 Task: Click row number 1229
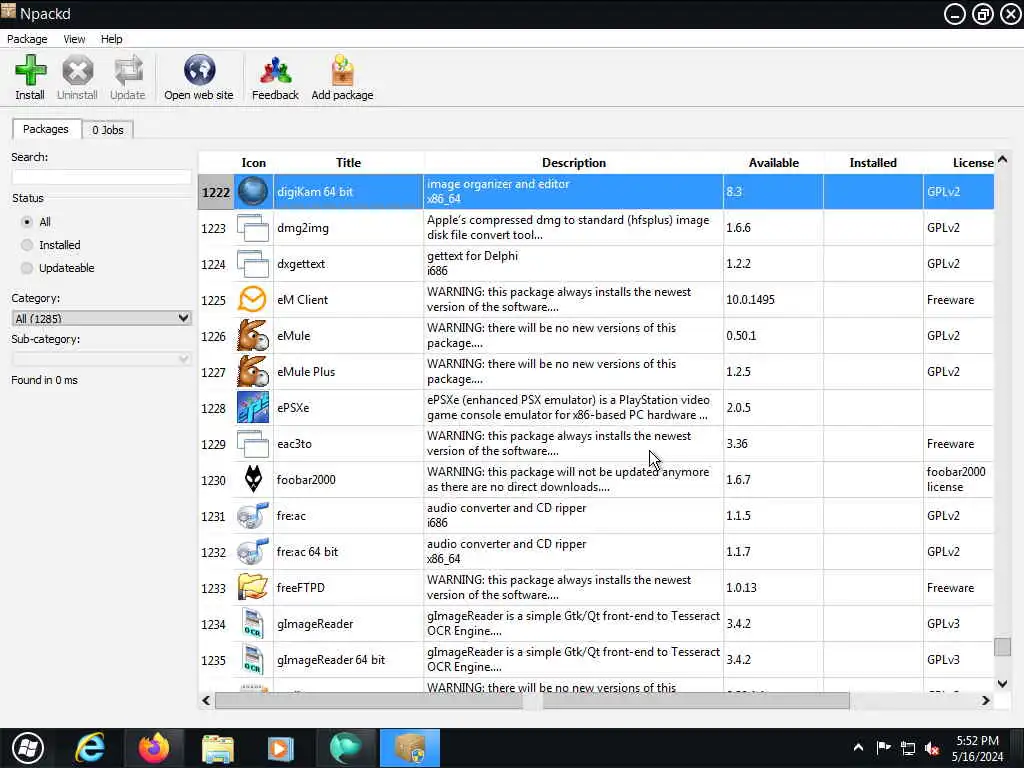coord(214,444)
